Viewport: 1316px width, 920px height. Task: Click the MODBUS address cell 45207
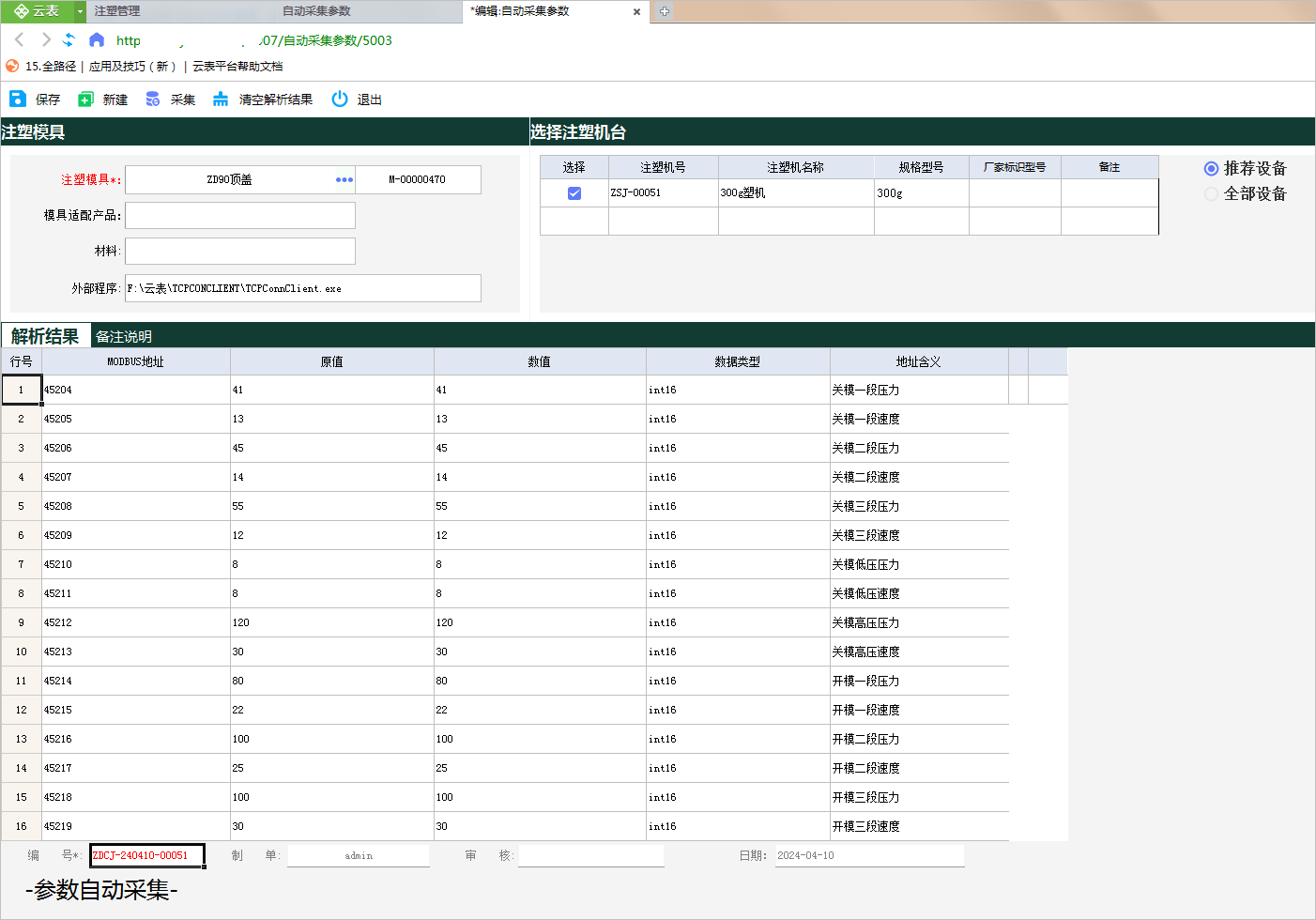135,477
